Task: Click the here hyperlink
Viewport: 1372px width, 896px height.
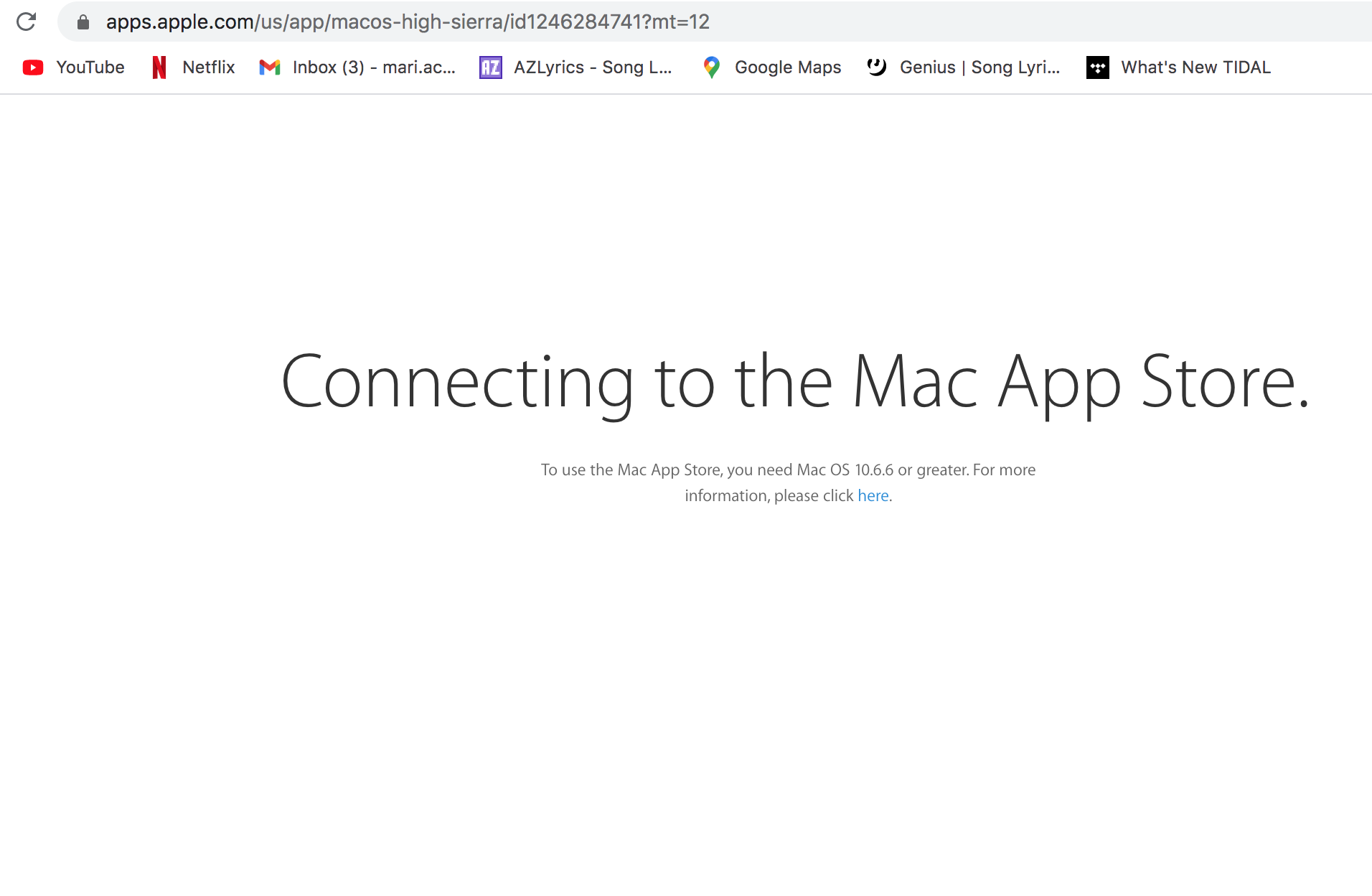Action: click(873, 495)
